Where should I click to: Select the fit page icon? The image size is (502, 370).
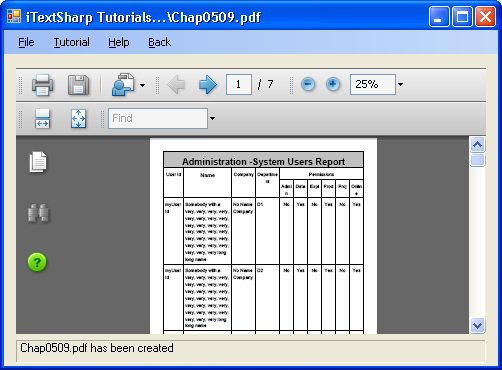(78, 119)
